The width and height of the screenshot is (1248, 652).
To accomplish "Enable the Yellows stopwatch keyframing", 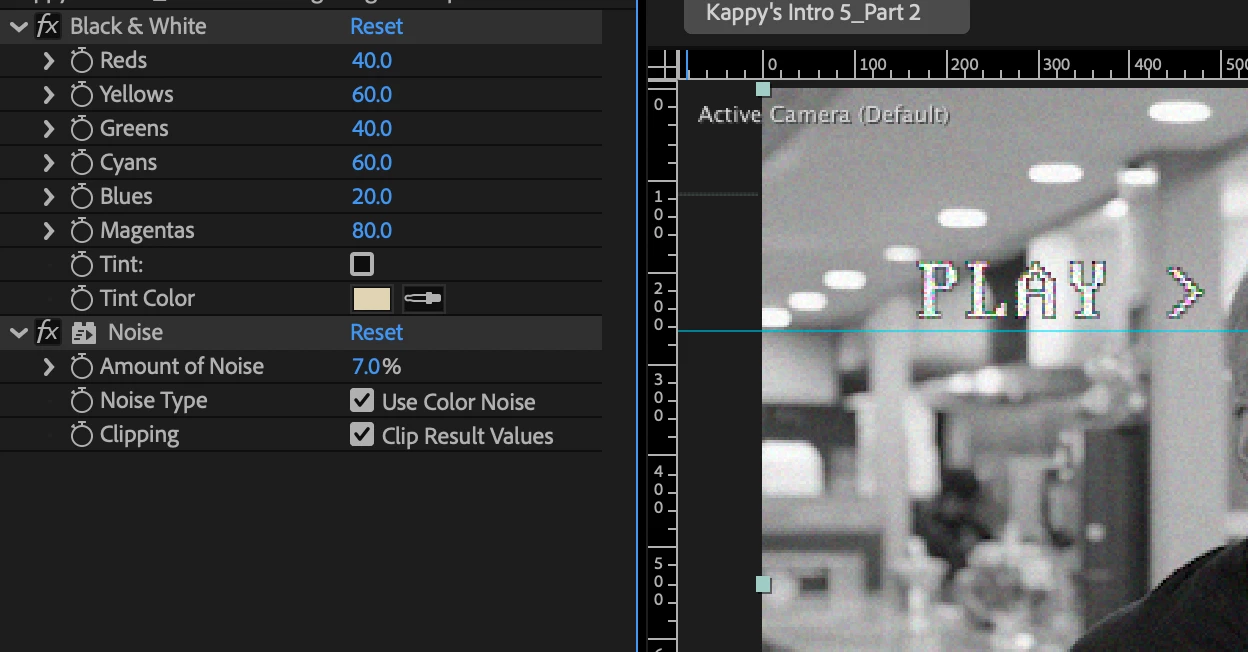I will click(82, 95).
